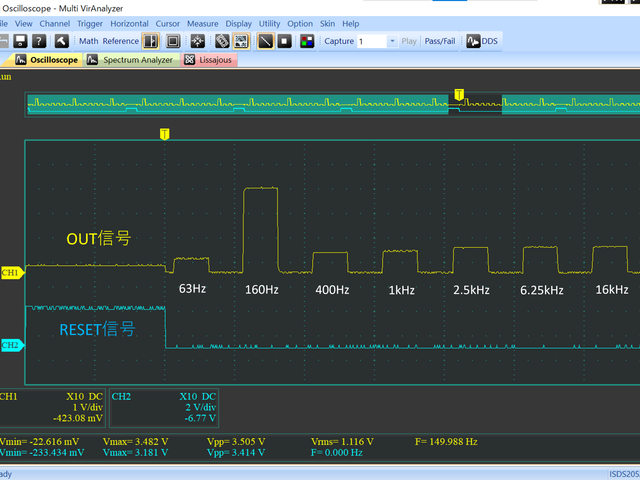
Task: Toggle the Reference waveform button
Action: pos(121,41)
